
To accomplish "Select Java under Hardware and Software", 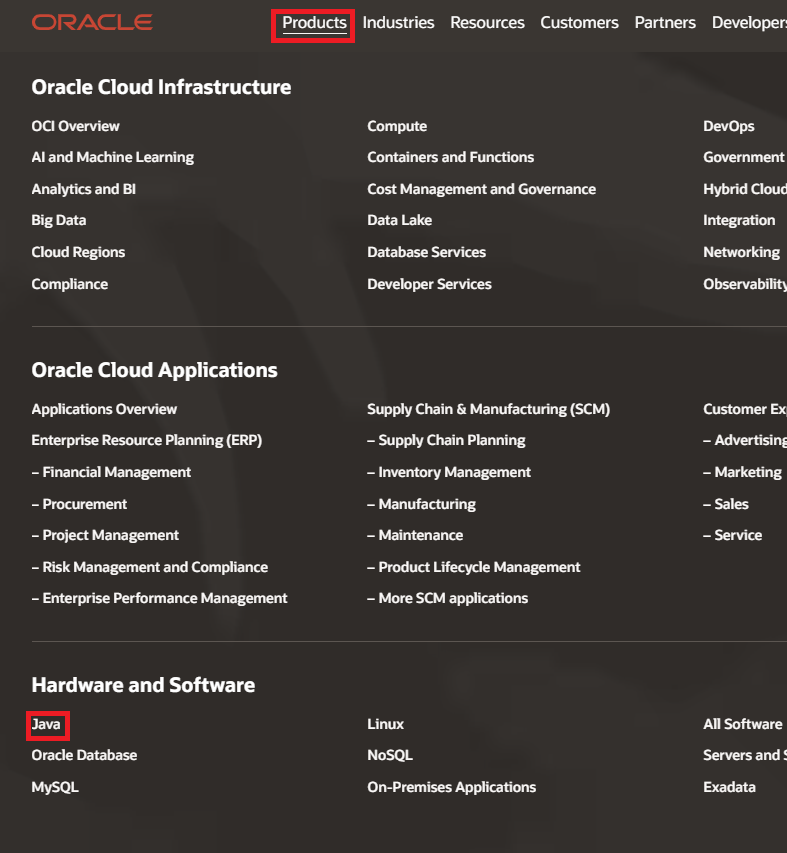I will click(46, 725).
